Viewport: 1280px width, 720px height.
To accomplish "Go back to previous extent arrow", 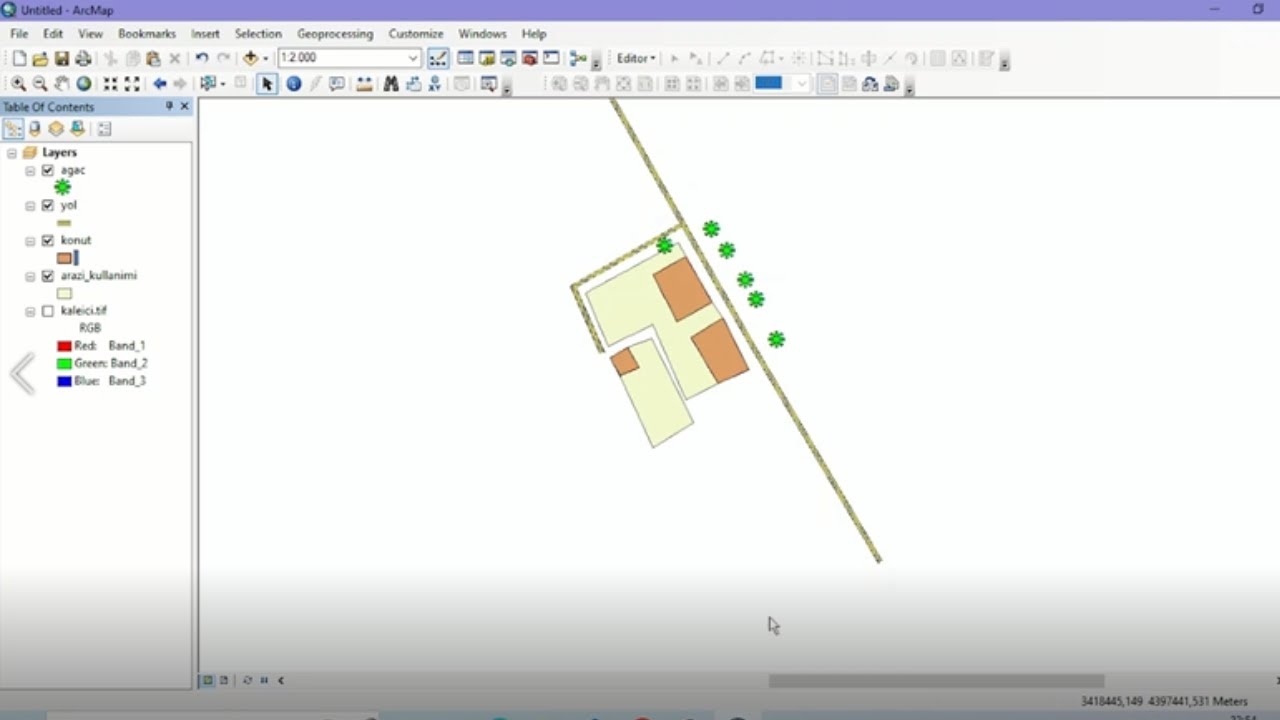I will [159, 84].
